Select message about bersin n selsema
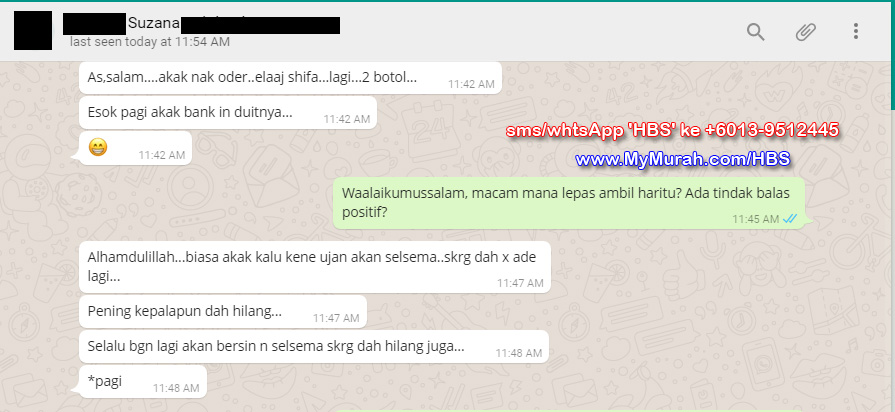895x412 pixels. [313, 346]
